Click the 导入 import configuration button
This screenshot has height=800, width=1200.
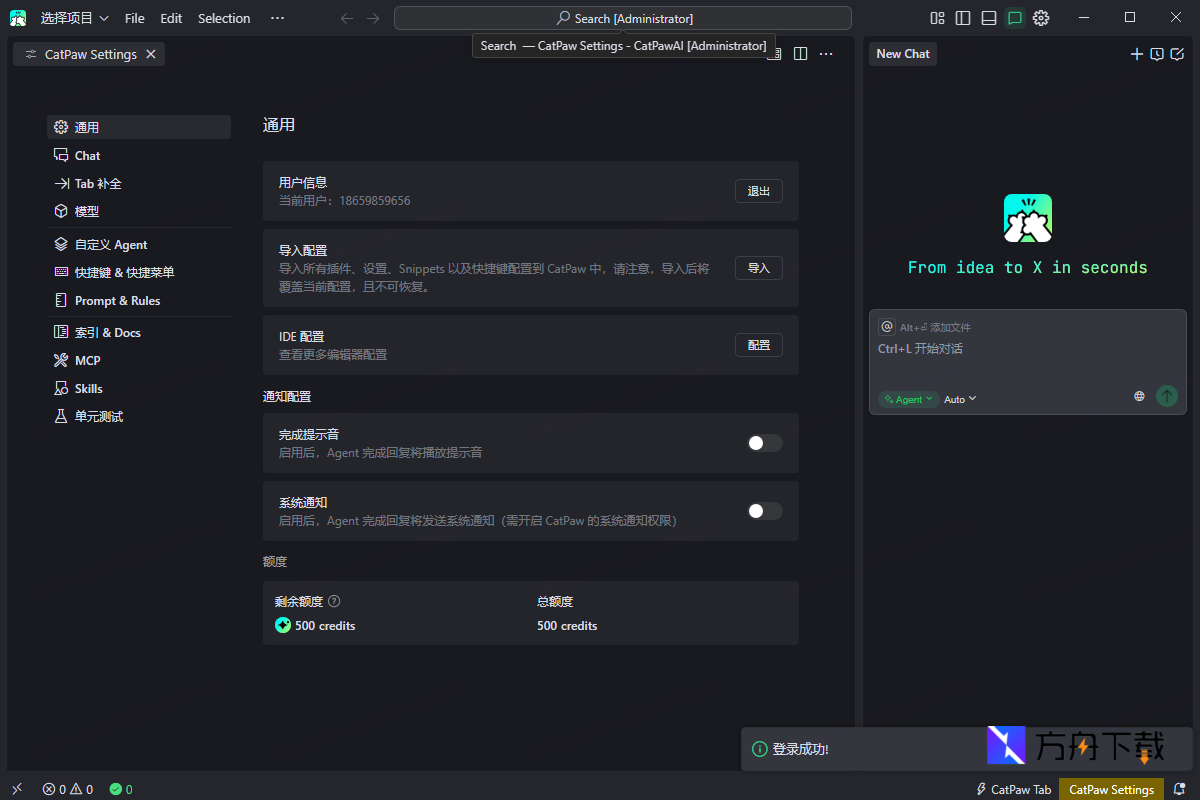pos(758,268)
